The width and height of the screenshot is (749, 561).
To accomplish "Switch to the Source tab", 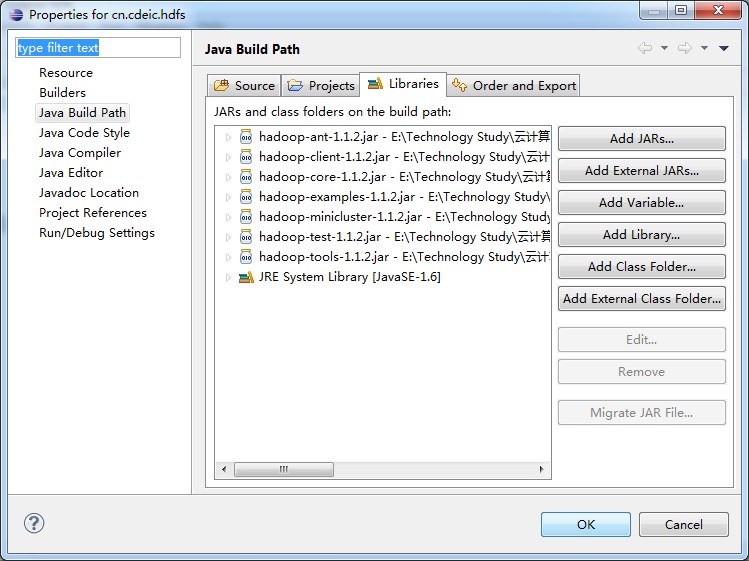I will click(x=244, y=85).
